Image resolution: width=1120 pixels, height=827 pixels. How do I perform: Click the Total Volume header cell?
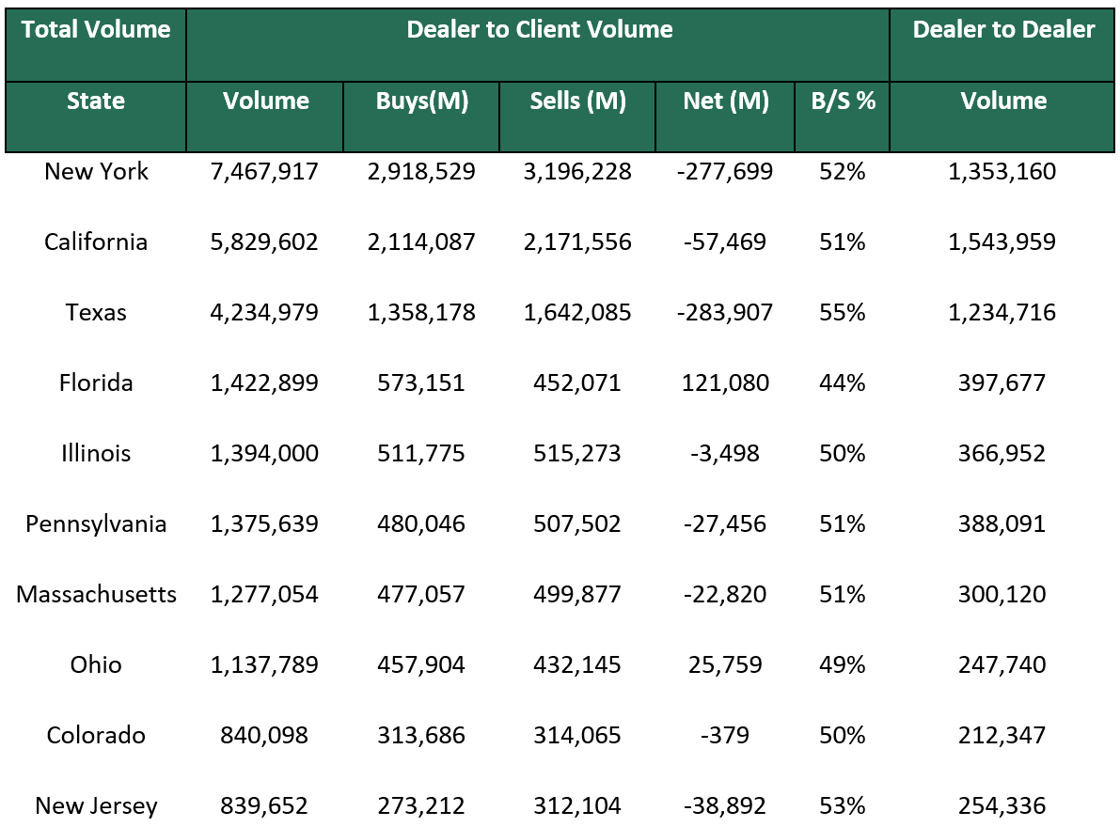[92, 30]
